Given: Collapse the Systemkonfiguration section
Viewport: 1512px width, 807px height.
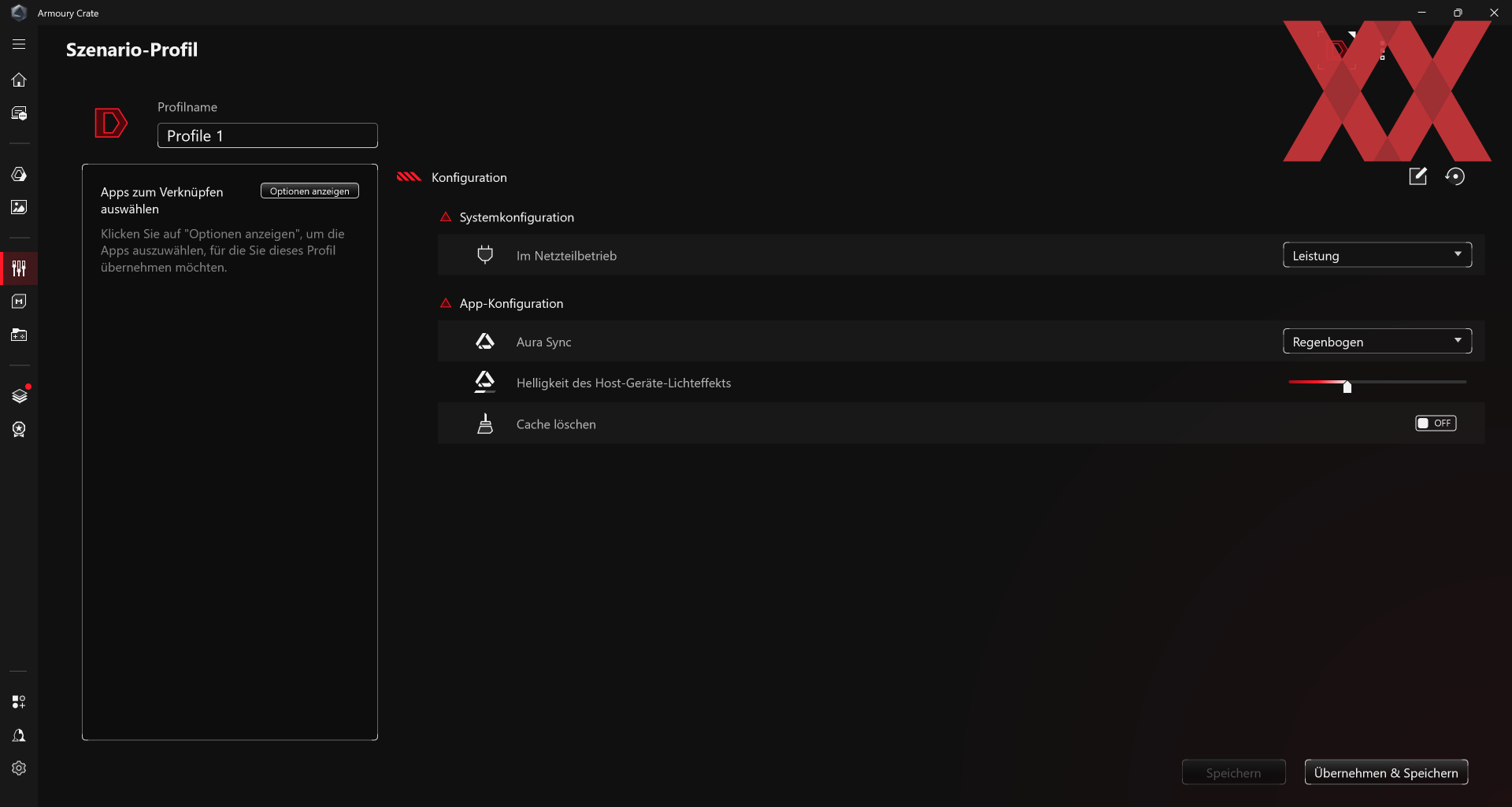Looking at the screenshot, I should pyautogui.click(x=446, y=217).
